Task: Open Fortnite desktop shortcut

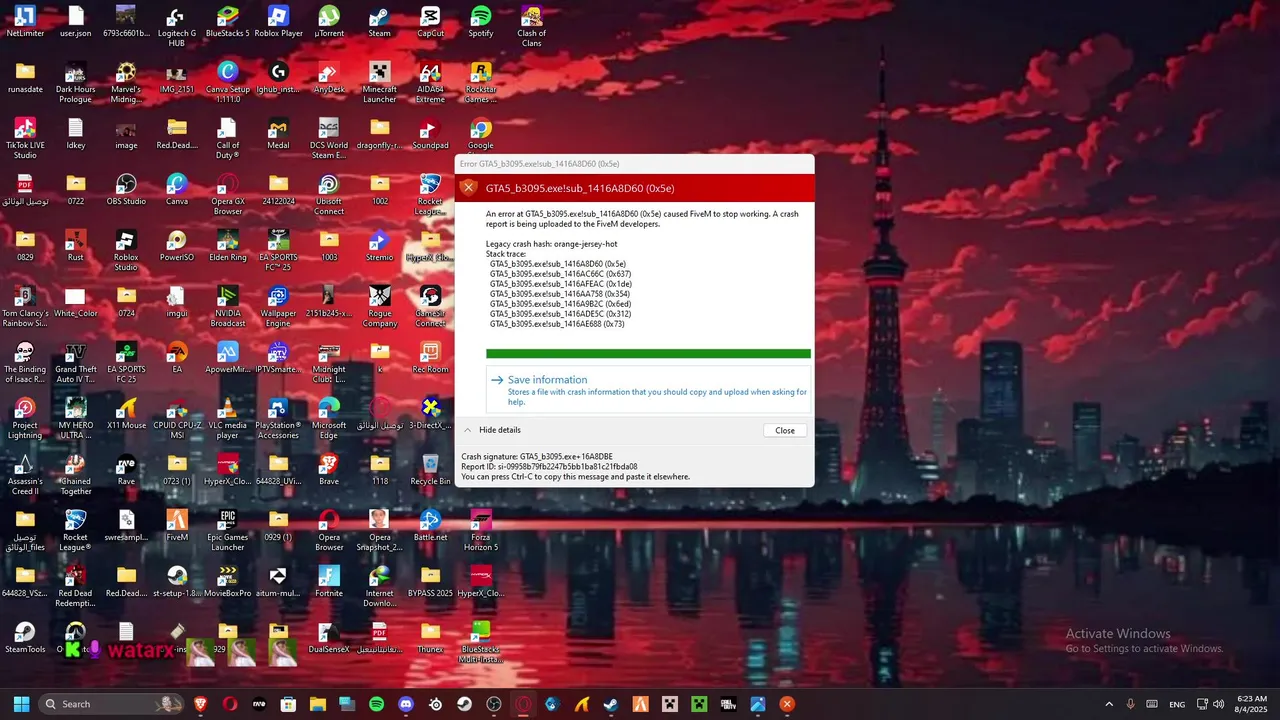Action: coord(329,582)
